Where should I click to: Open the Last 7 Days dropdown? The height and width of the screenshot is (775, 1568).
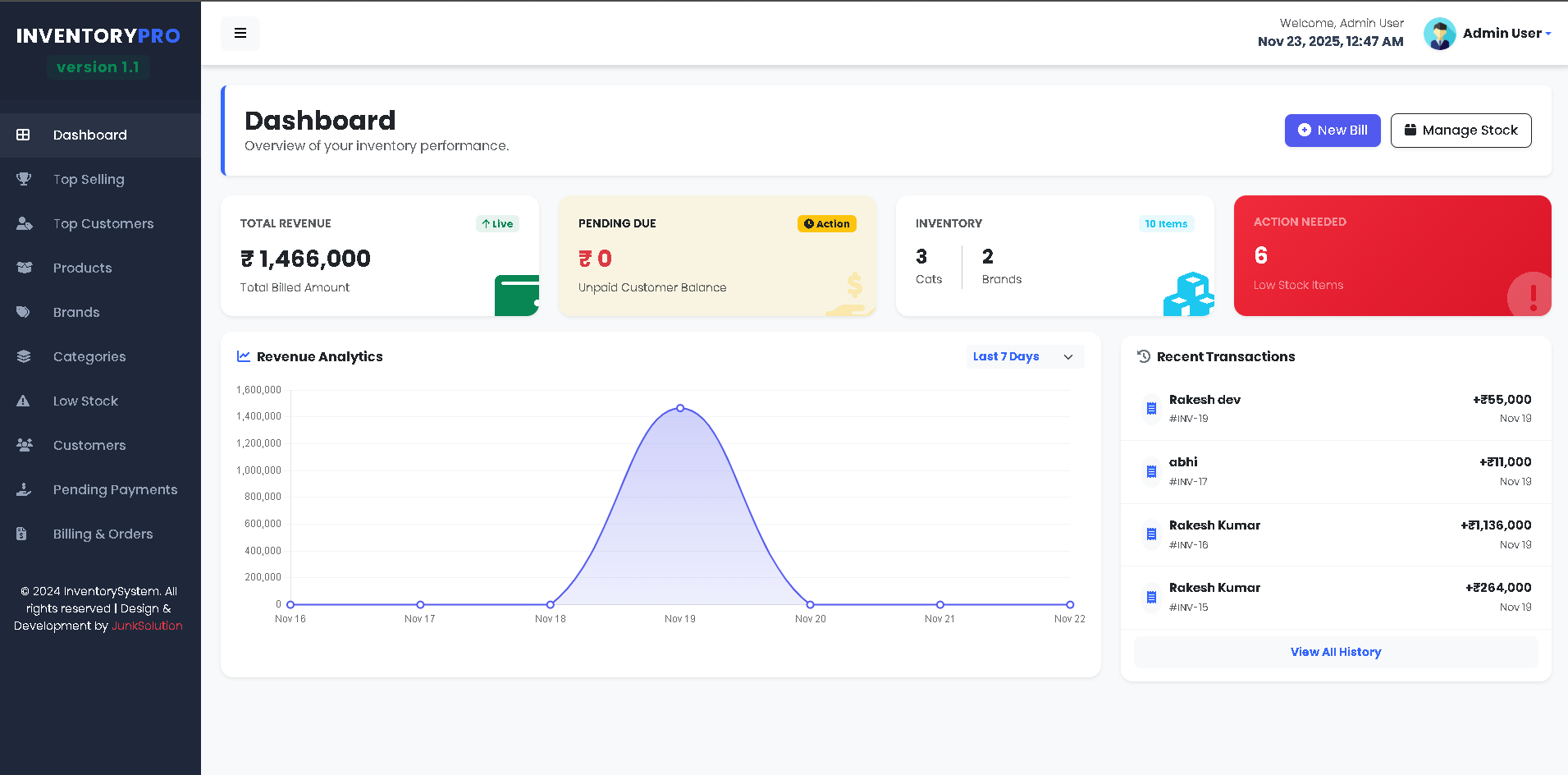[1023, 356]
